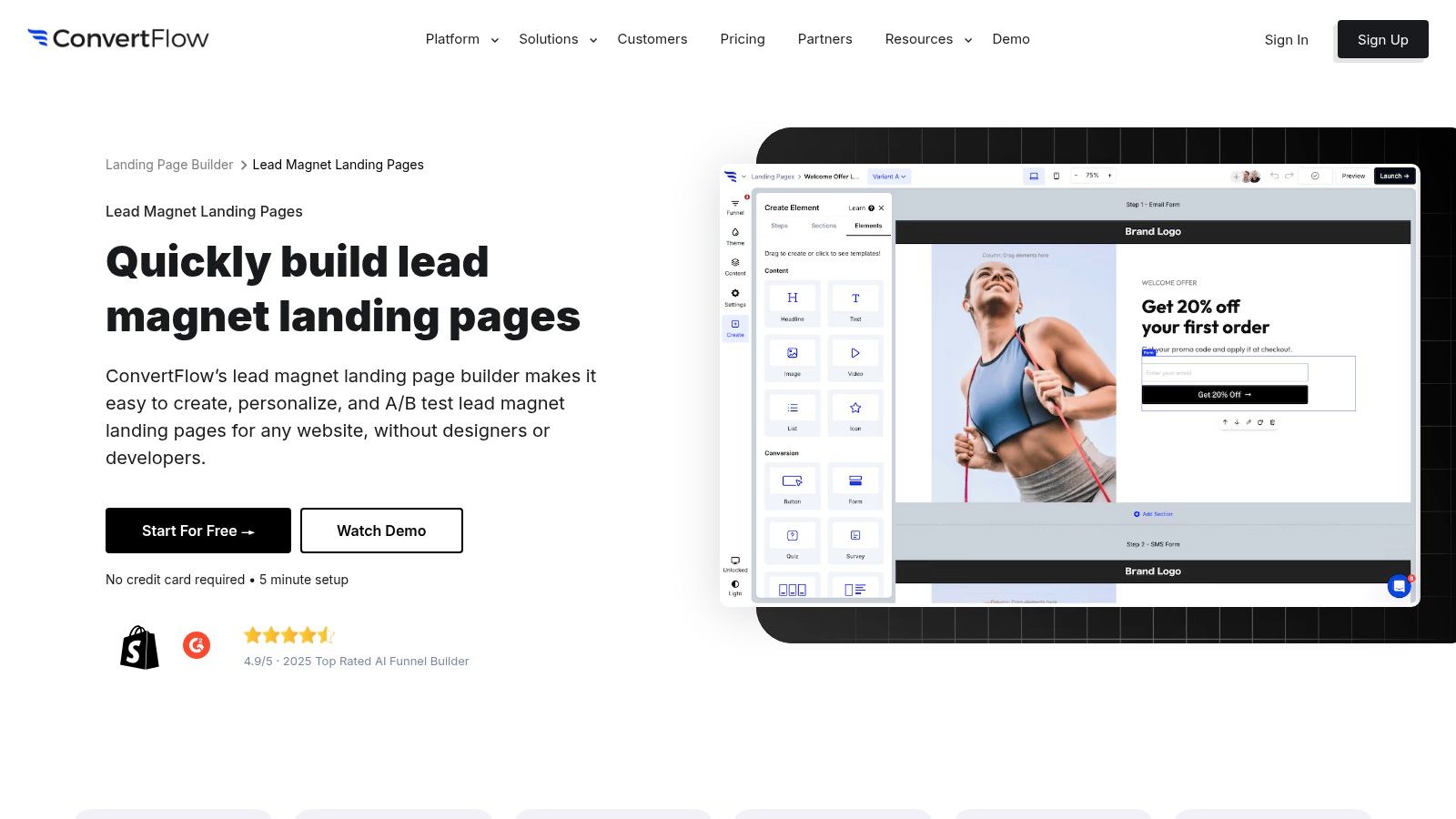Screen dimensions: 1456x819
Task: Toggle the Light mode icon in sidebar
Action: (x=735, y=585)
